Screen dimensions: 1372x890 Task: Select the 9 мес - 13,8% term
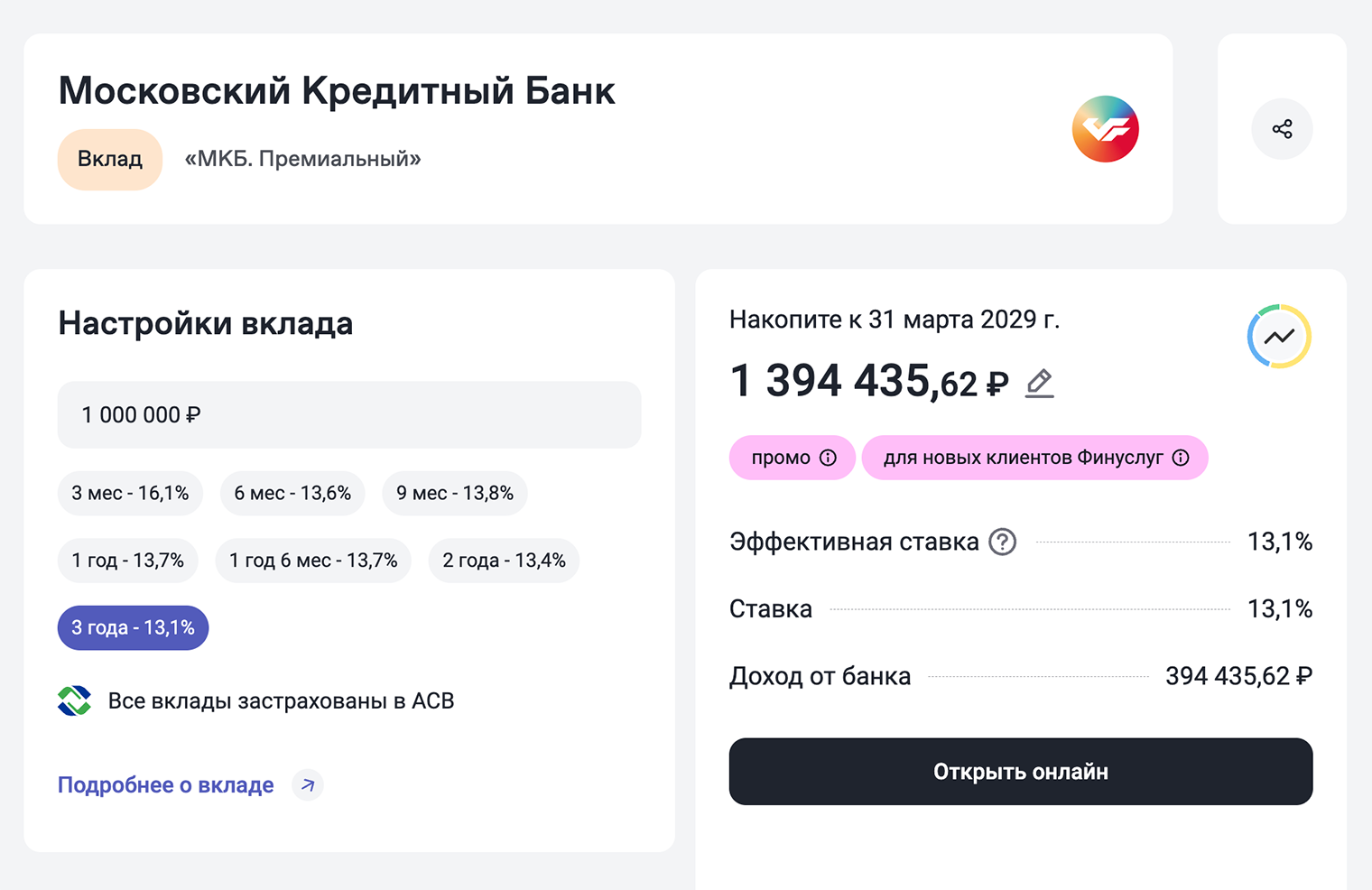click(x=455, y=493)
